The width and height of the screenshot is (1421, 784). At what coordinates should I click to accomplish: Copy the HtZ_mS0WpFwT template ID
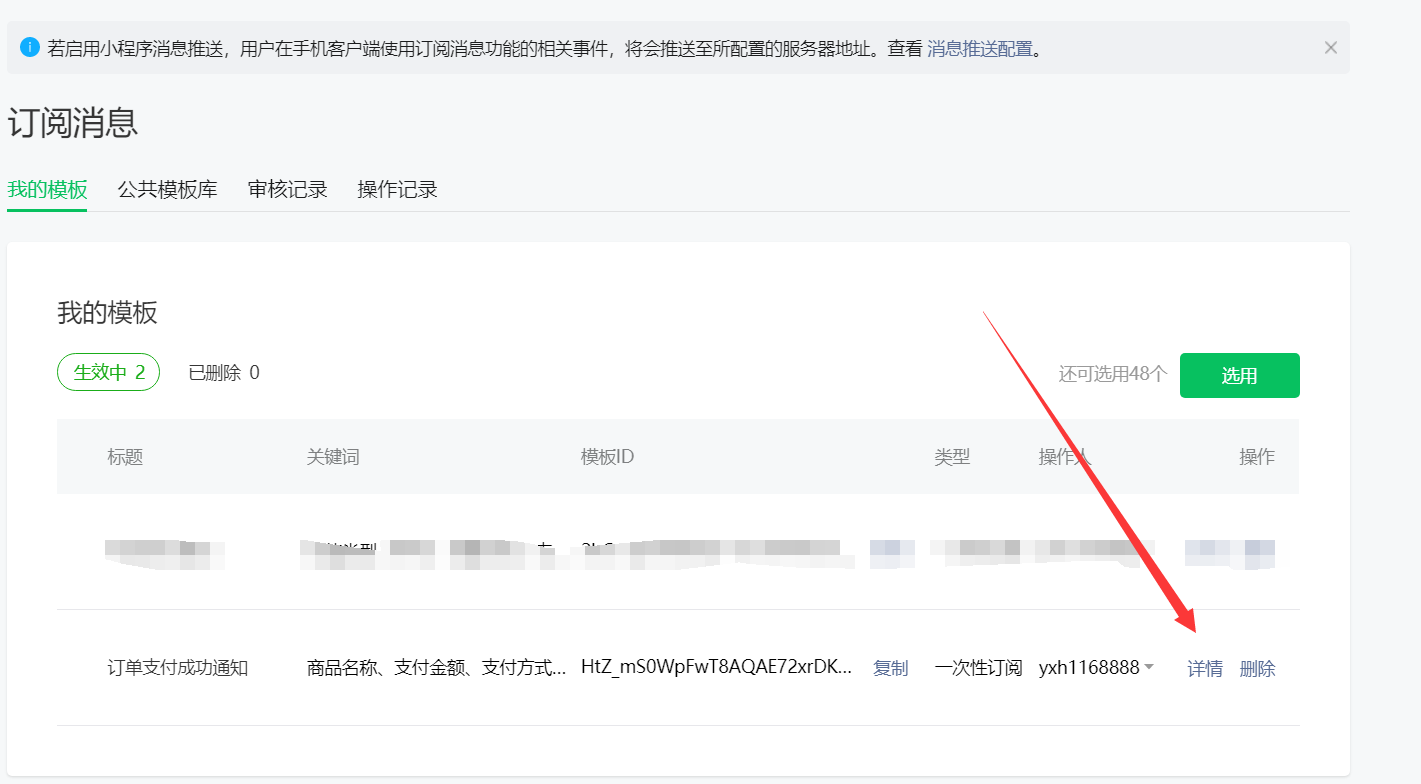pos(889,668)
